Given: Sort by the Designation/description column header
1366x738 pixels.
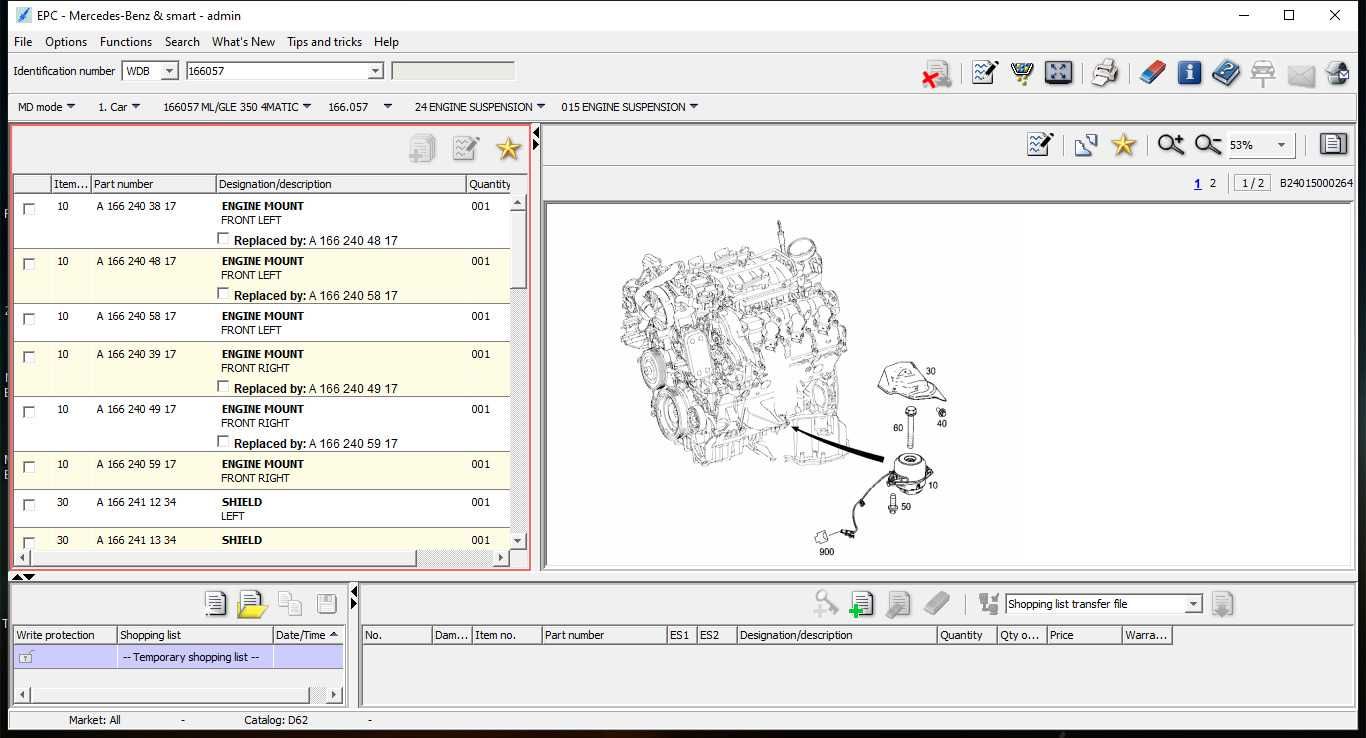Looking at the screenshot, I should coord(341,184).
